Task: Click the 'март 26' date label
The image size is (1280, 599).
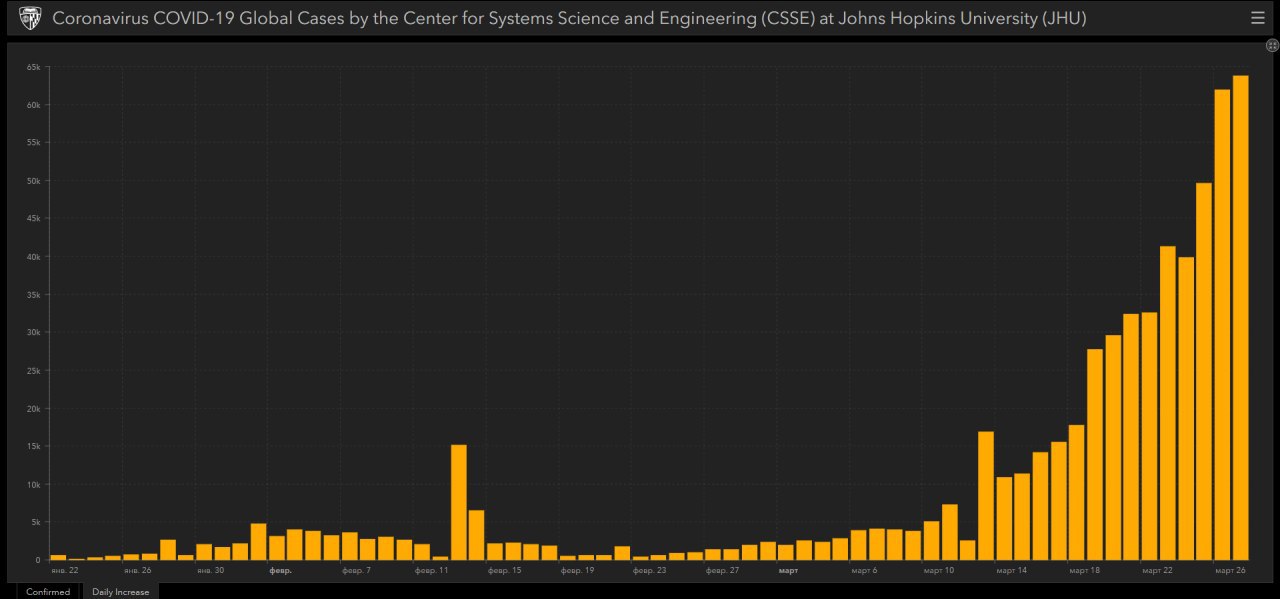Action: tap(1230, 570)
